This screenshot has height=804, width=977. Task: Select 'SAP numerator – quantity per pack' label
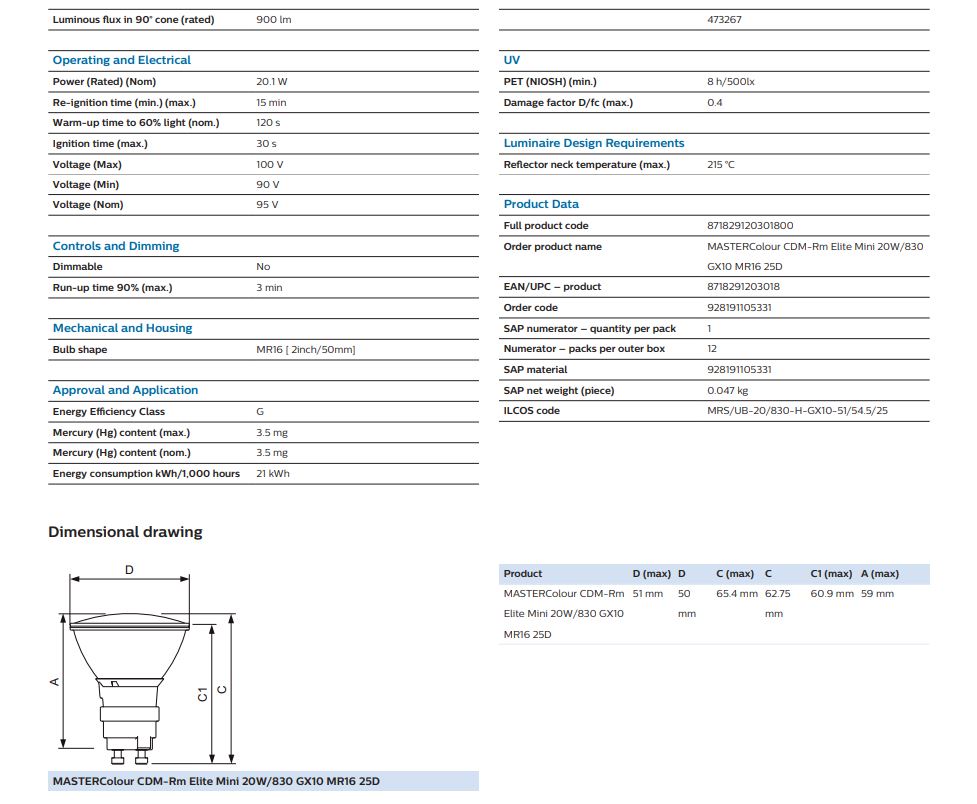590,328
